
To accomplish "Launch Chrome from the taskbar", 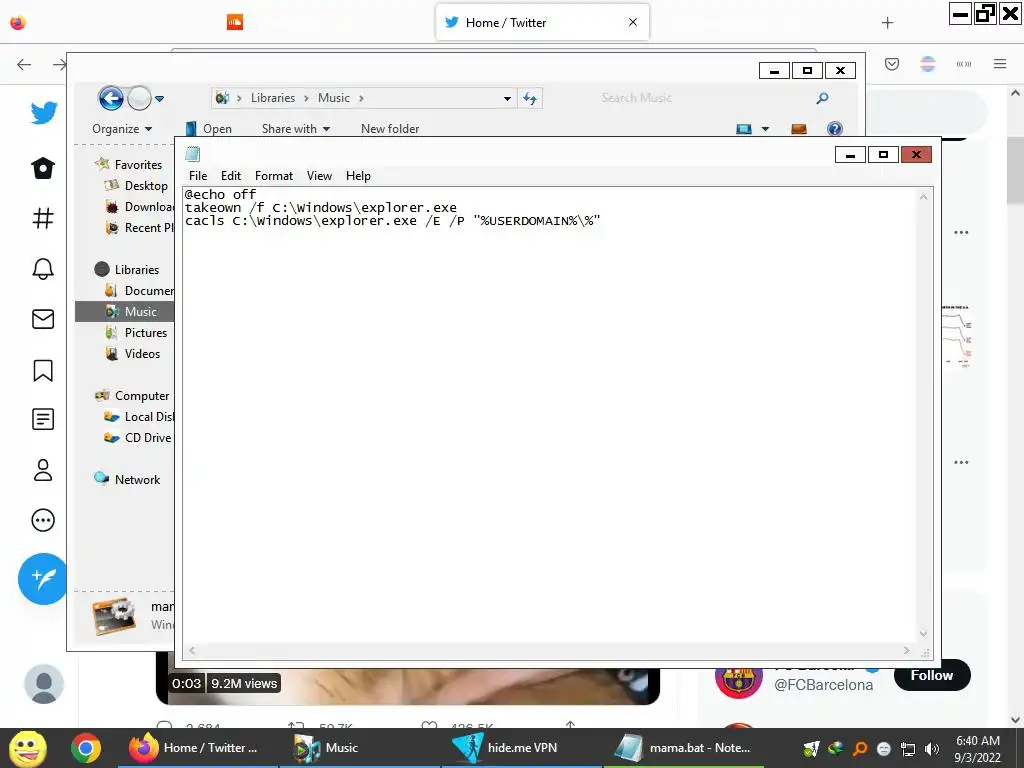I will (86, 748).
